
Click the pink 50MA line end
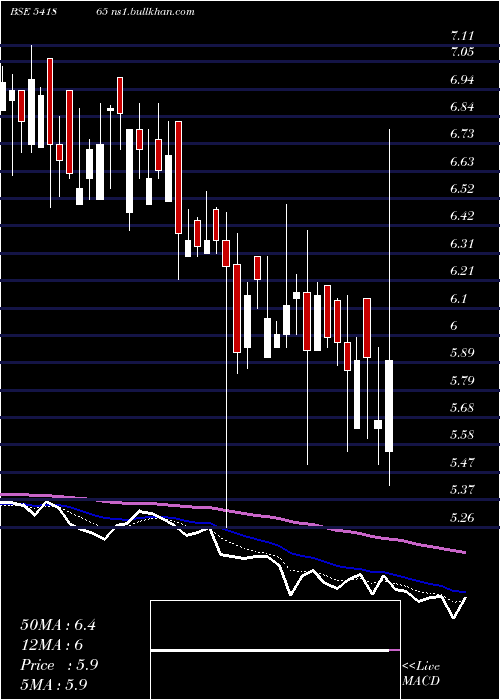(x=464, y=552)
